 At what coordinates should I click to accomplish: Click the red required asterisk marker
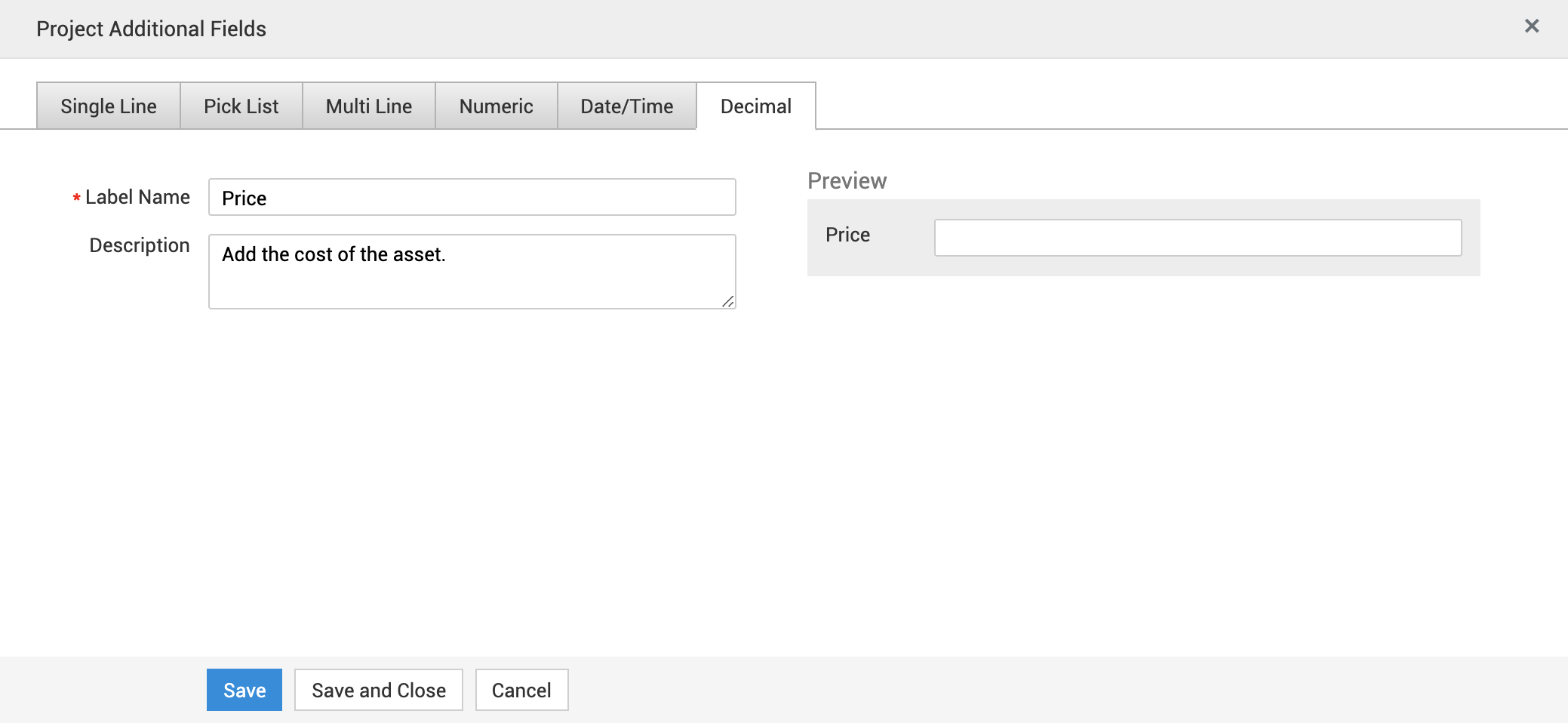click(76, 198)
